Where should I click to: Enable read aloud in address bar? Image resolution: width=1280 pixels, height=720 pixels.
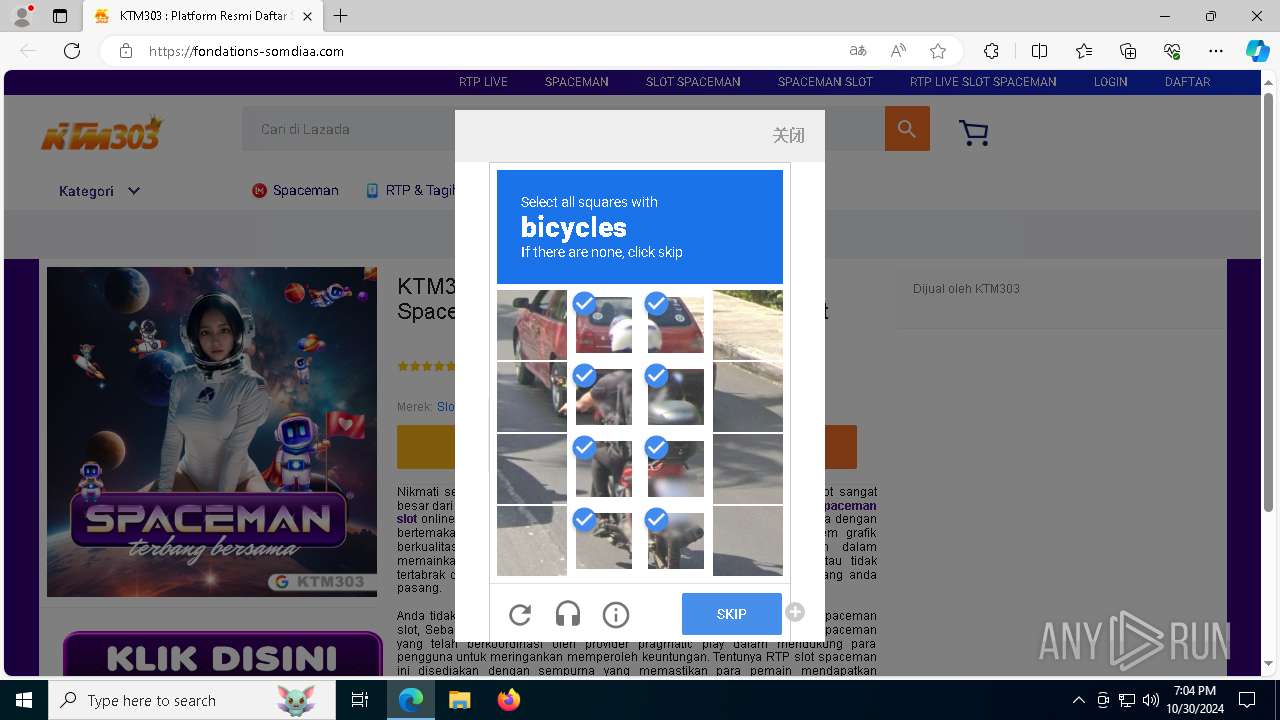pyautogui.click(x=898, y=51)
